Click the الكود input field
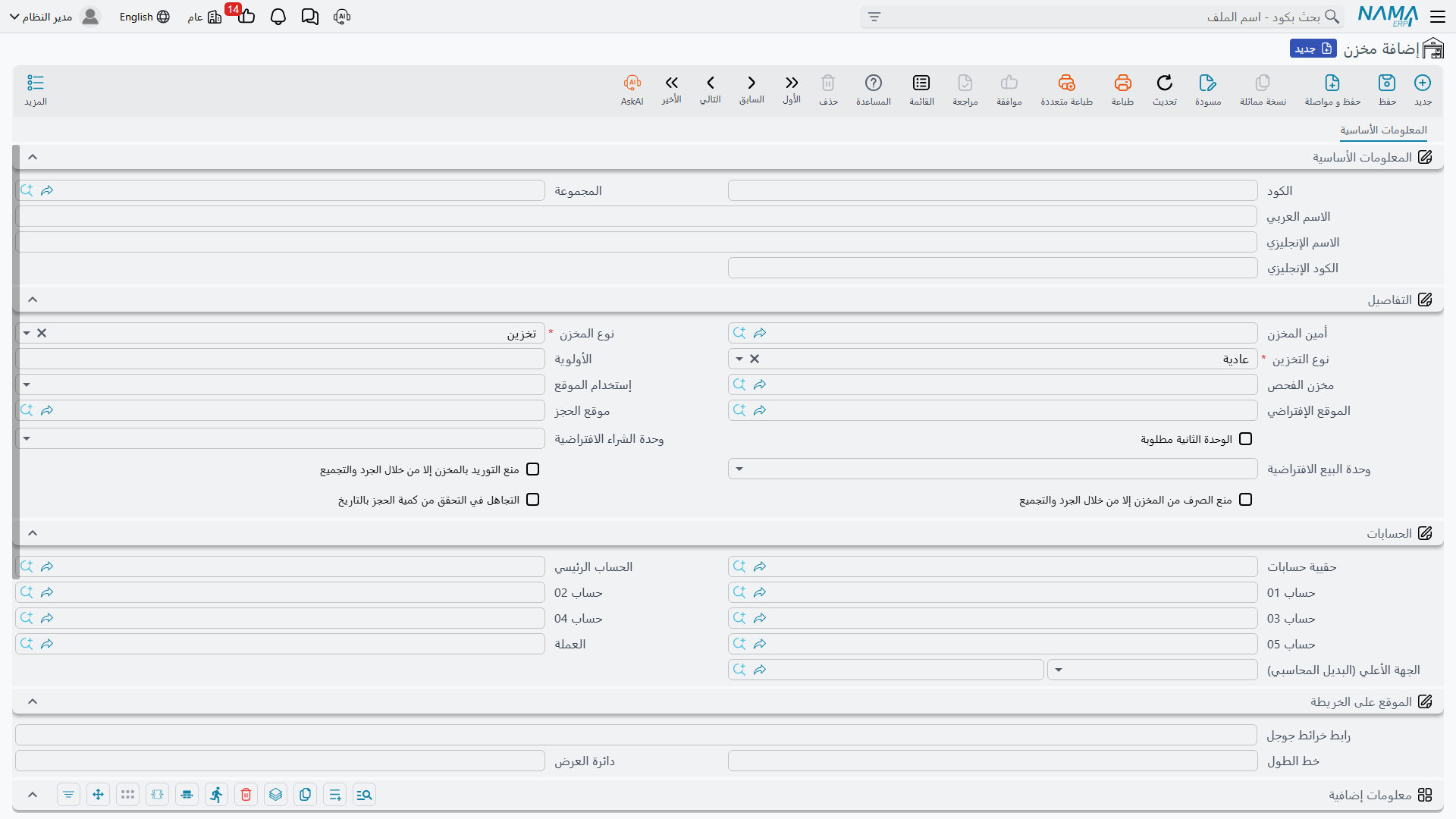The height and width of the screenshot is (819, 1456). pos(993,190)
